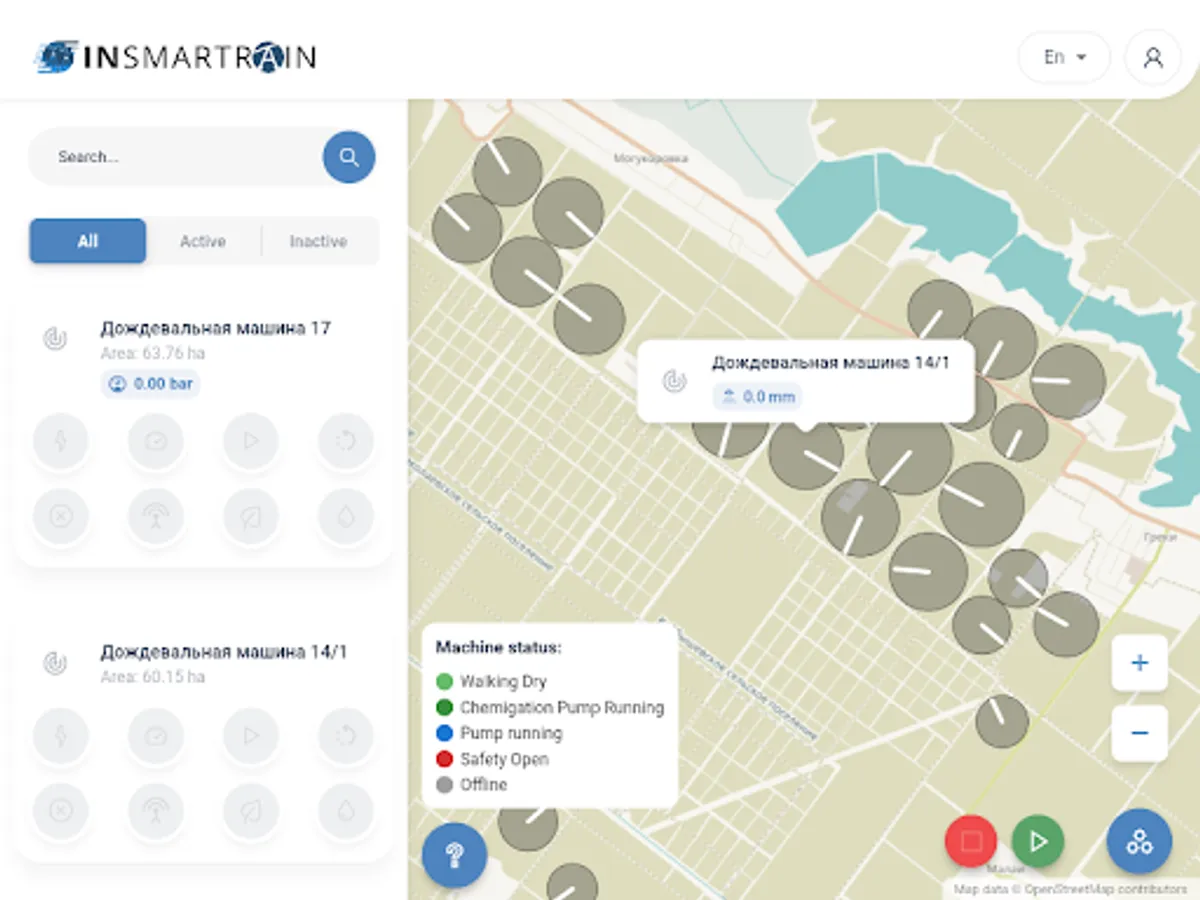
Task: Open the Дождевальная машина 14/1 sidebar title
Action: coord(224,652)
